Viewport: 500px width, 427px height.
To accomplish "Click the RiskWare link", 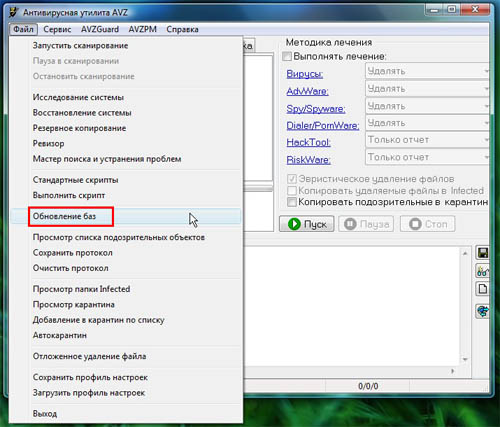I will 309,160.
